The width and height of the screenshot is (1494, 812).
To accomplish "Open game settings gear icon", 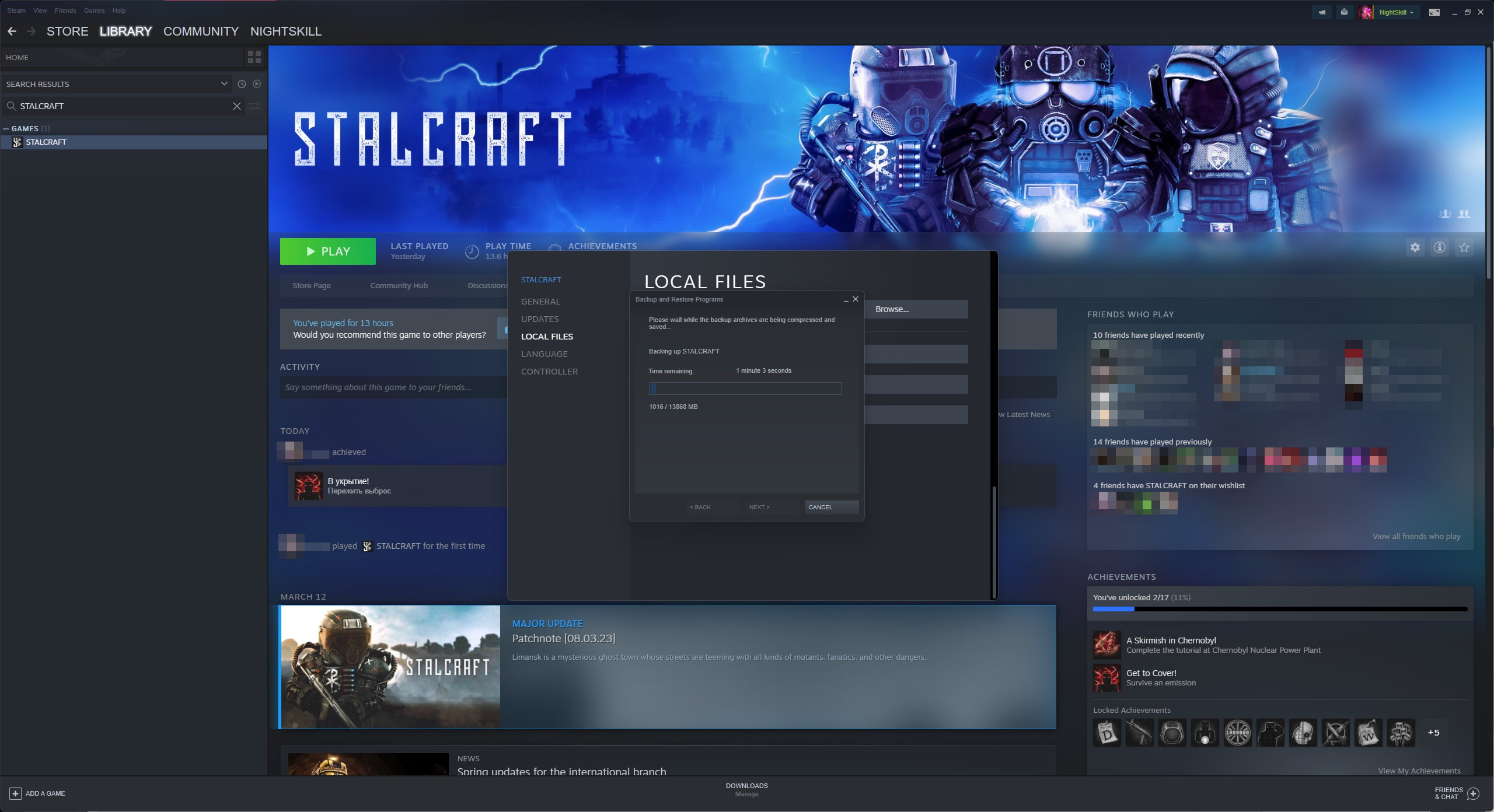I will pos(1415,247).
